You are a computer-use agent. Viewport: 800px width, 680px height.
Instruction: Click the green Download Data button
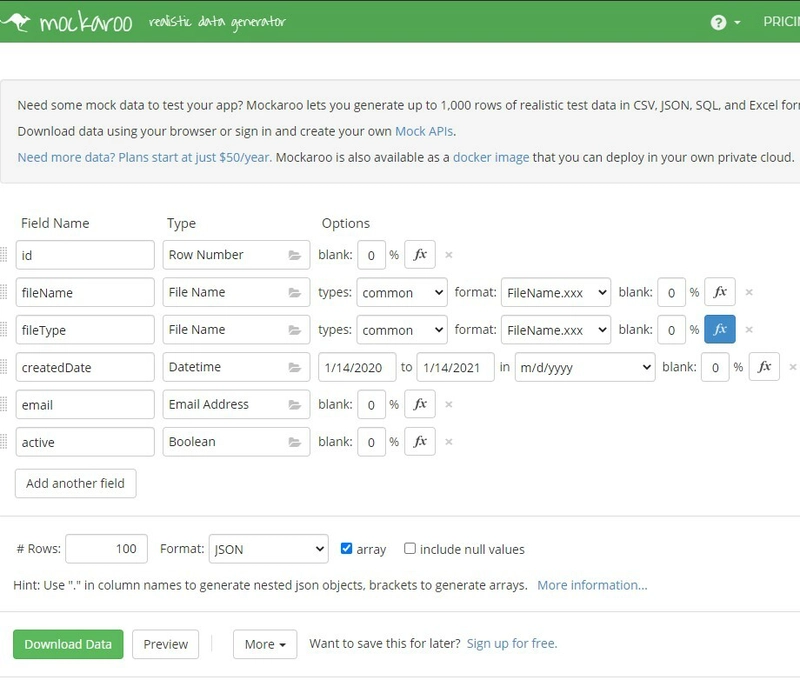coord(68,644)
